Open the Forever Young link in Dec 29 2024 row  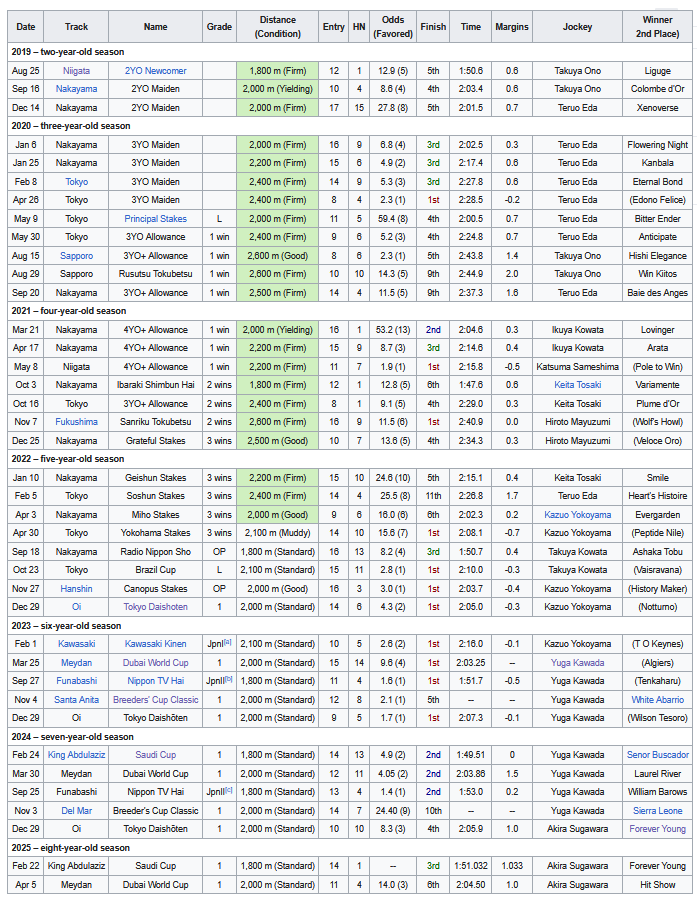pos(657,829)
